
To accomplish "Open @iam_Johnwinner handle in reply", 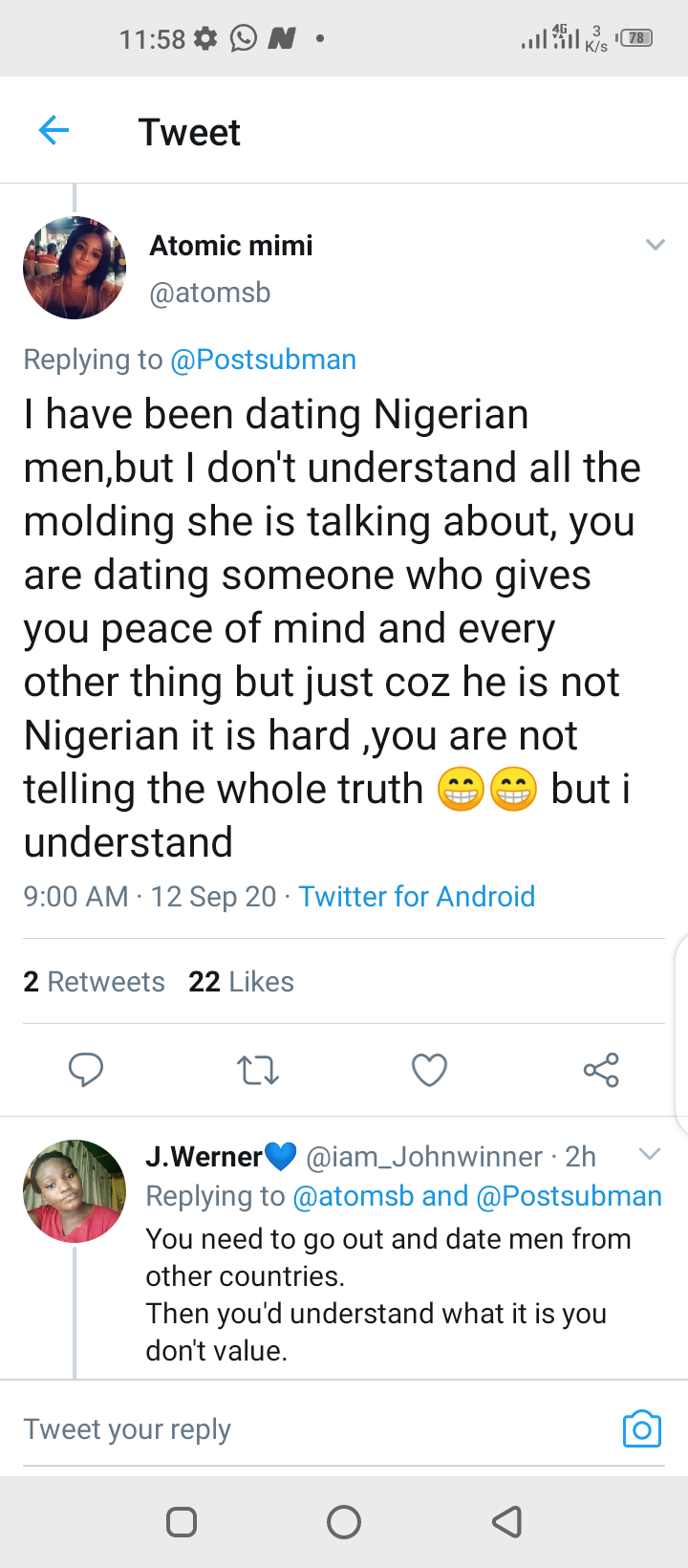I will (x=423, y=1157).
